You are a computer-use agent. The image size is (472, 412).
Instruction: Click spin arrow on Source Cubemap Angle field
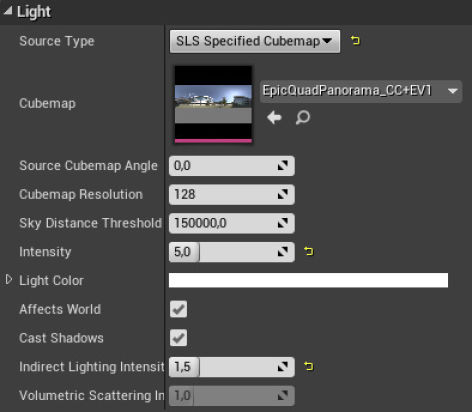tap(283, 166)
